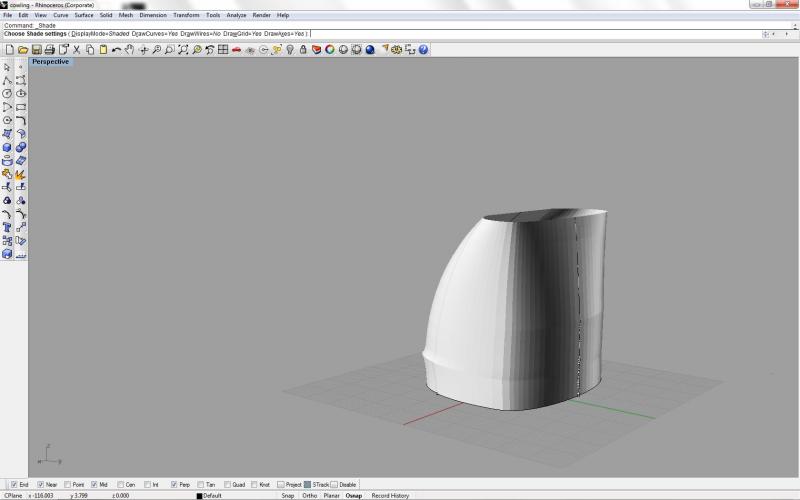Enable the Tan osnap checkbox
The height and width of the screenshot is (500, 800).
coord(201,484)
